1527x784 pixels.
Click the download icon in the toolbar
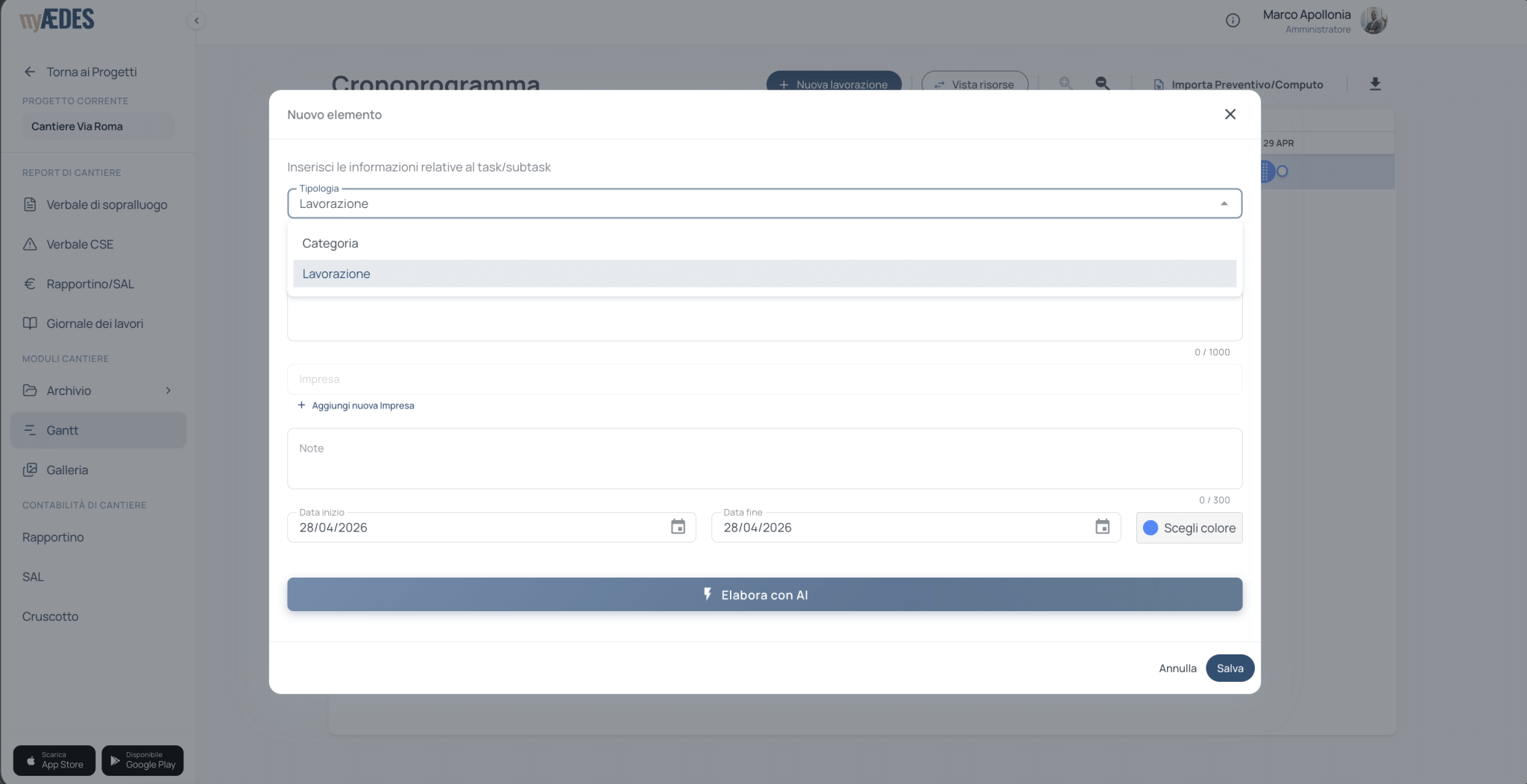click(x=1375, y=84)
